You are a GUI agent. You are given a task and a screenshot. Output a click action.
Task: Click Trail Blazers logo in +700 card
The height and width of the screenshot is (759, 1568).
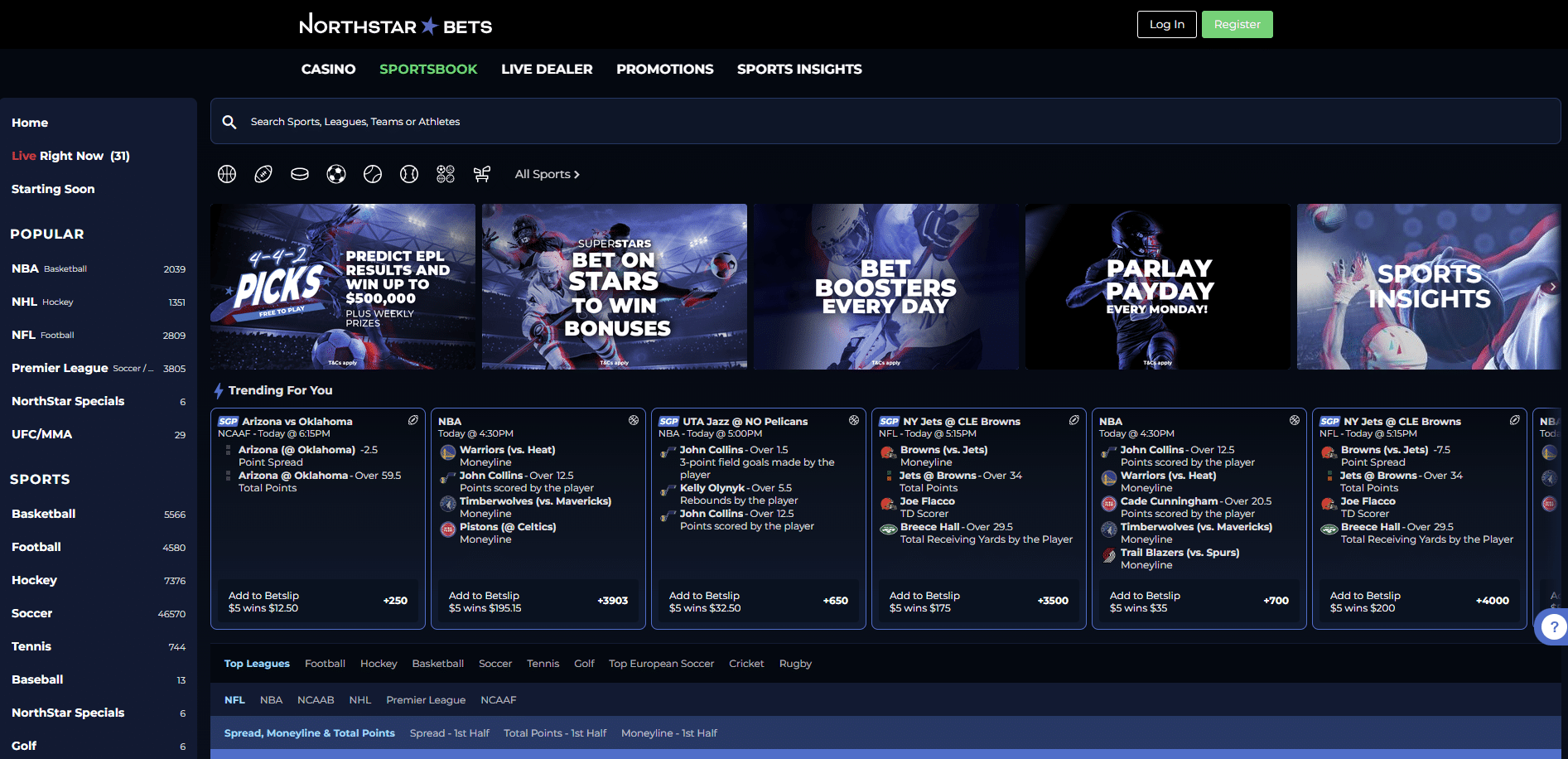pos(1109,555)
